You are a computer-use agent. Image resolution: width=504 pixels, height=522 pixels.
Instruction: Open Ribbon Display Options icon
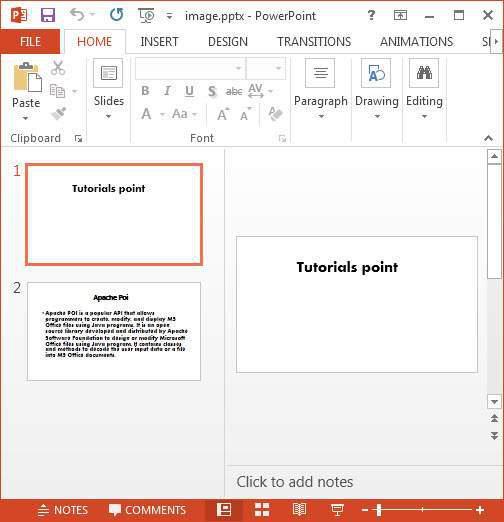[x=400, y=15]
